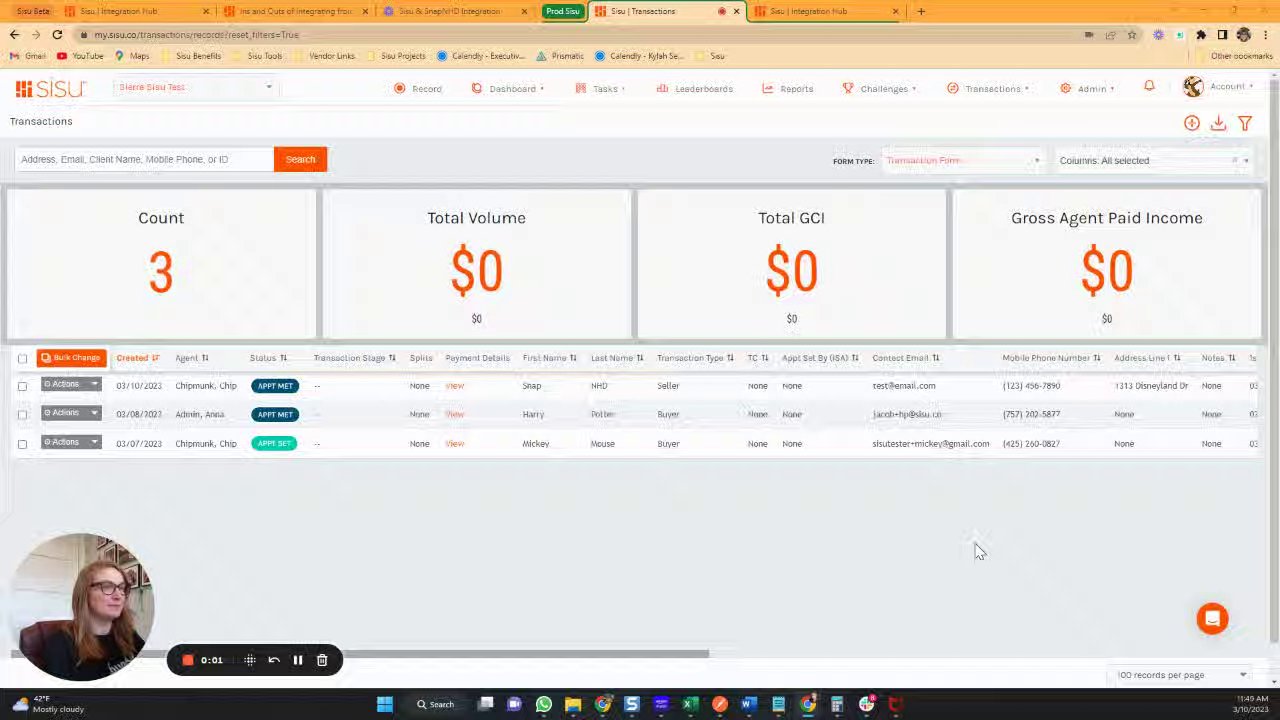Go to Leaderboards
This screenshot has height=720, width=1280.
695,89
